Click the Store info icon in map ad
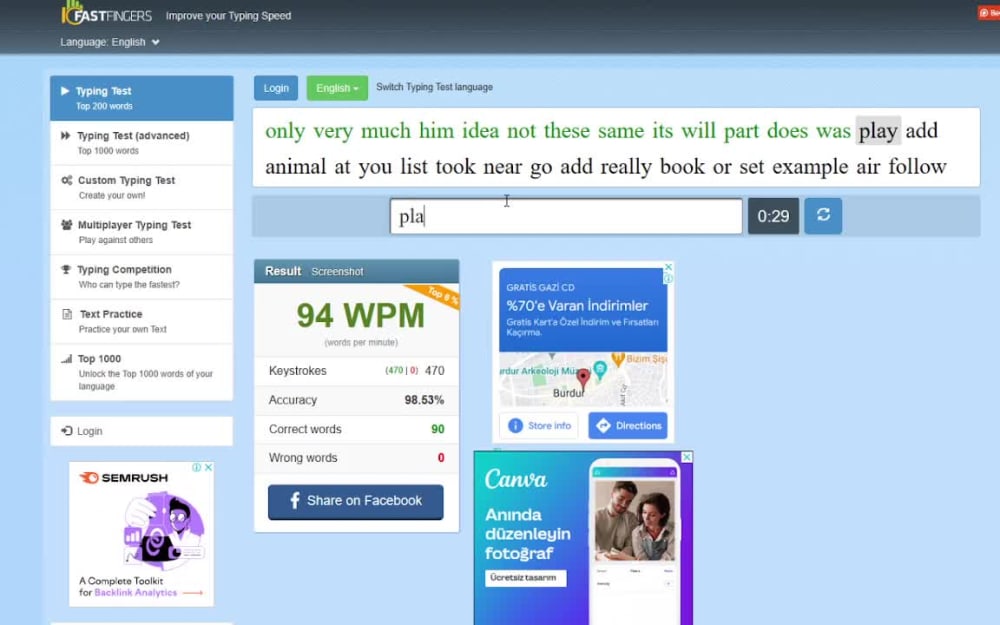 515,425
